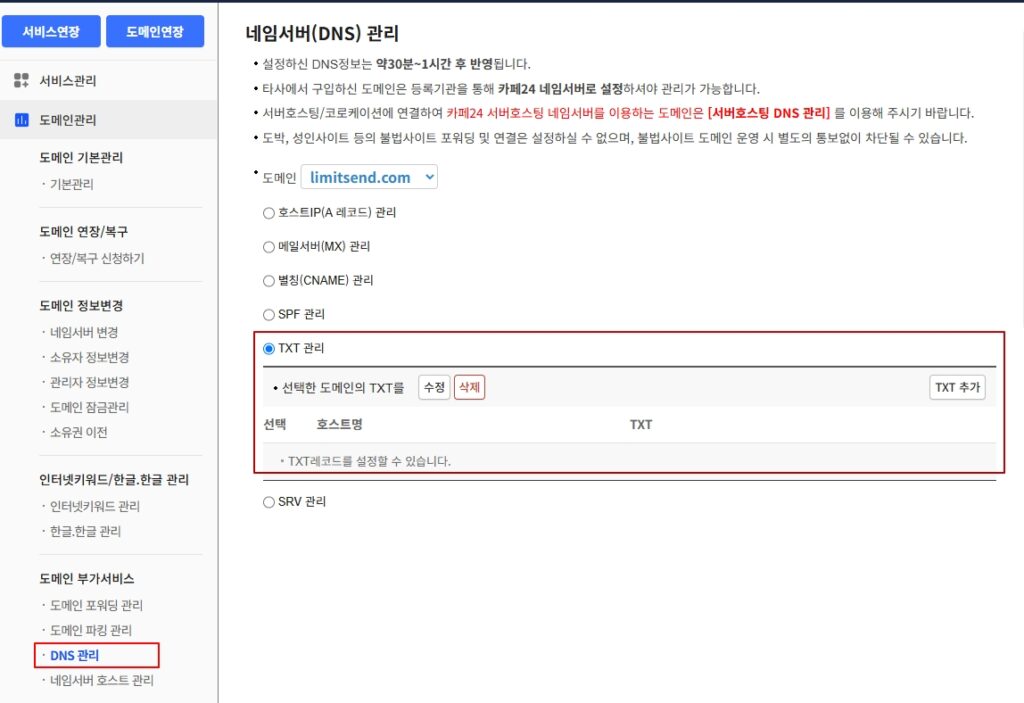Open 소유자 정보변경 sidebar link
The width and height of the screenshot is (1024, 703).
(89, 357)
